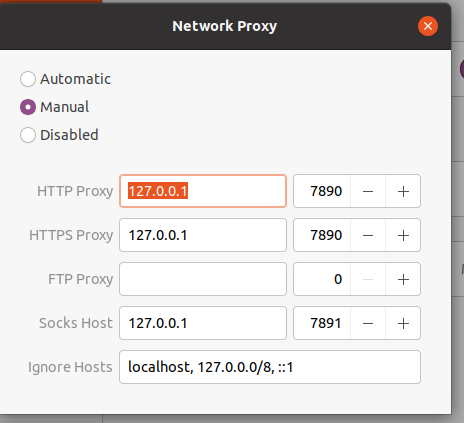The height and width of the screenshot is (423, 464).
Task: Click the Socks Host address field
Action: click(203, 323)
